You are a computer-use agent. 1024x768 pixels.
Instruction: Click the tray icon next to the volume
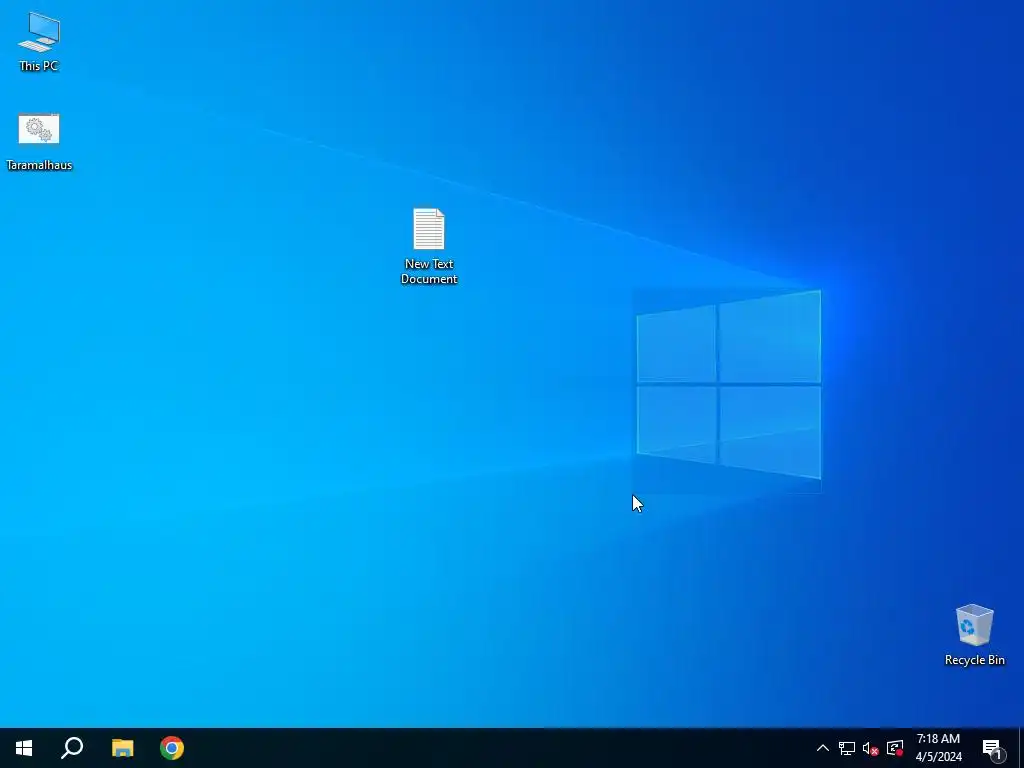pyautogui.click(x=895, y=748)
